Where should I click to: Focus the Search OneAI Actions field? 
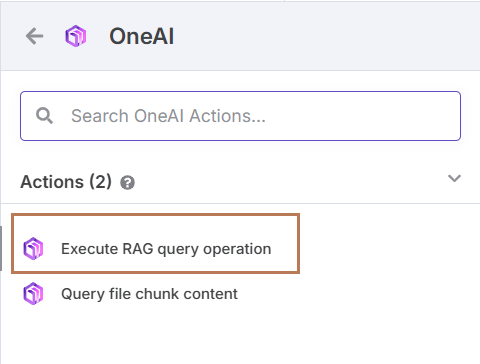[240, 116]
